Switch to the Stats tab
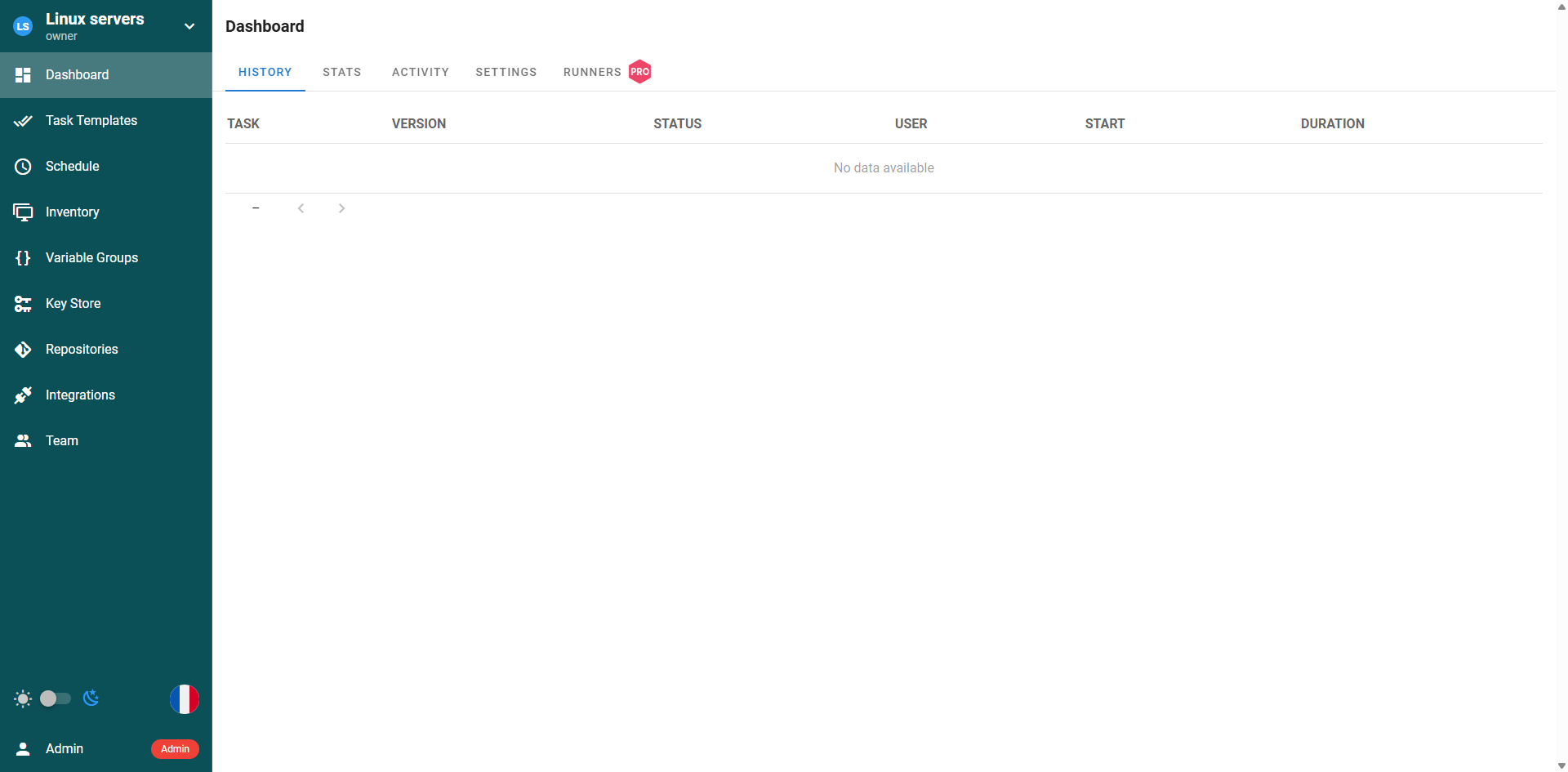Viewport: 1568px width, 772px height. [341, 72]
